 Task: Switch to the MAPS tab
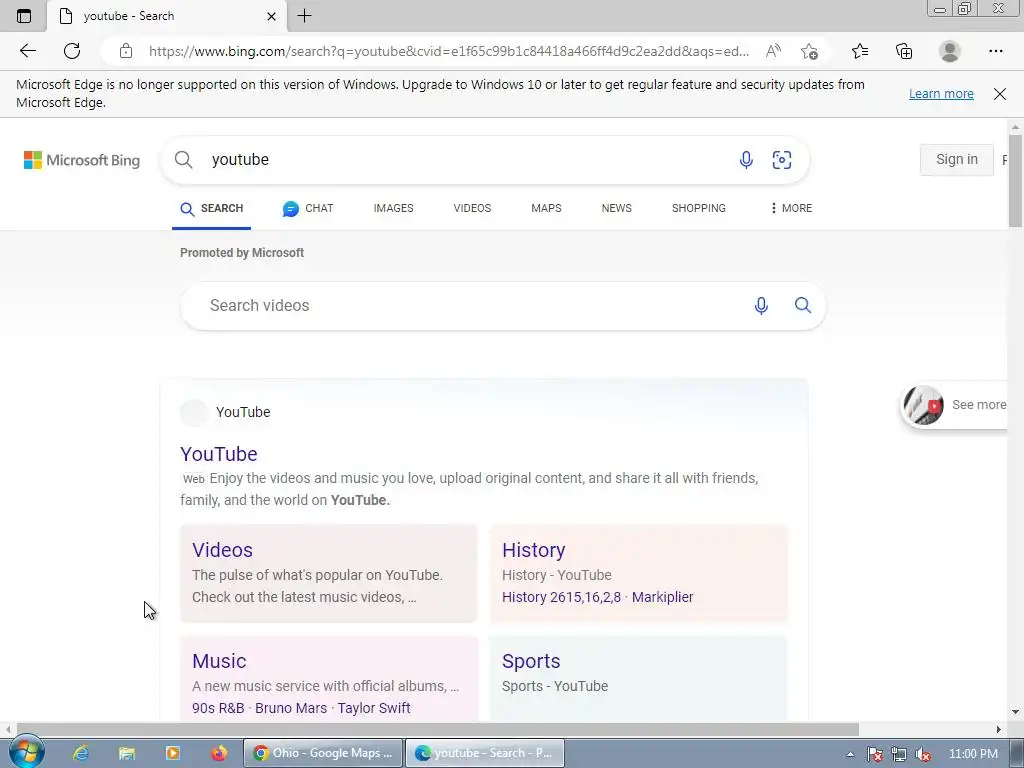[546, 208]
